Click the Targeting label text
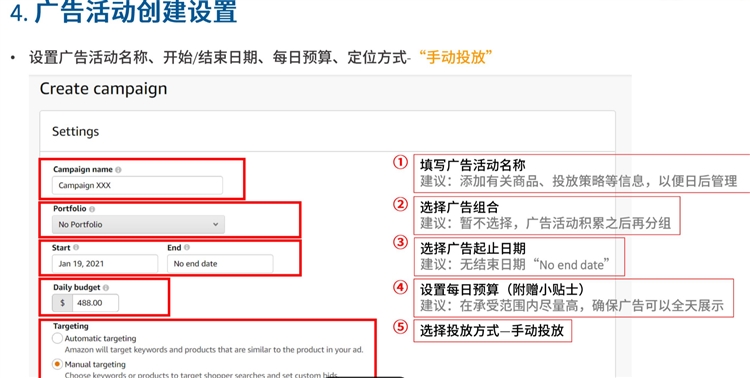This screenshot has width=750, height=378. pos(71,326)
